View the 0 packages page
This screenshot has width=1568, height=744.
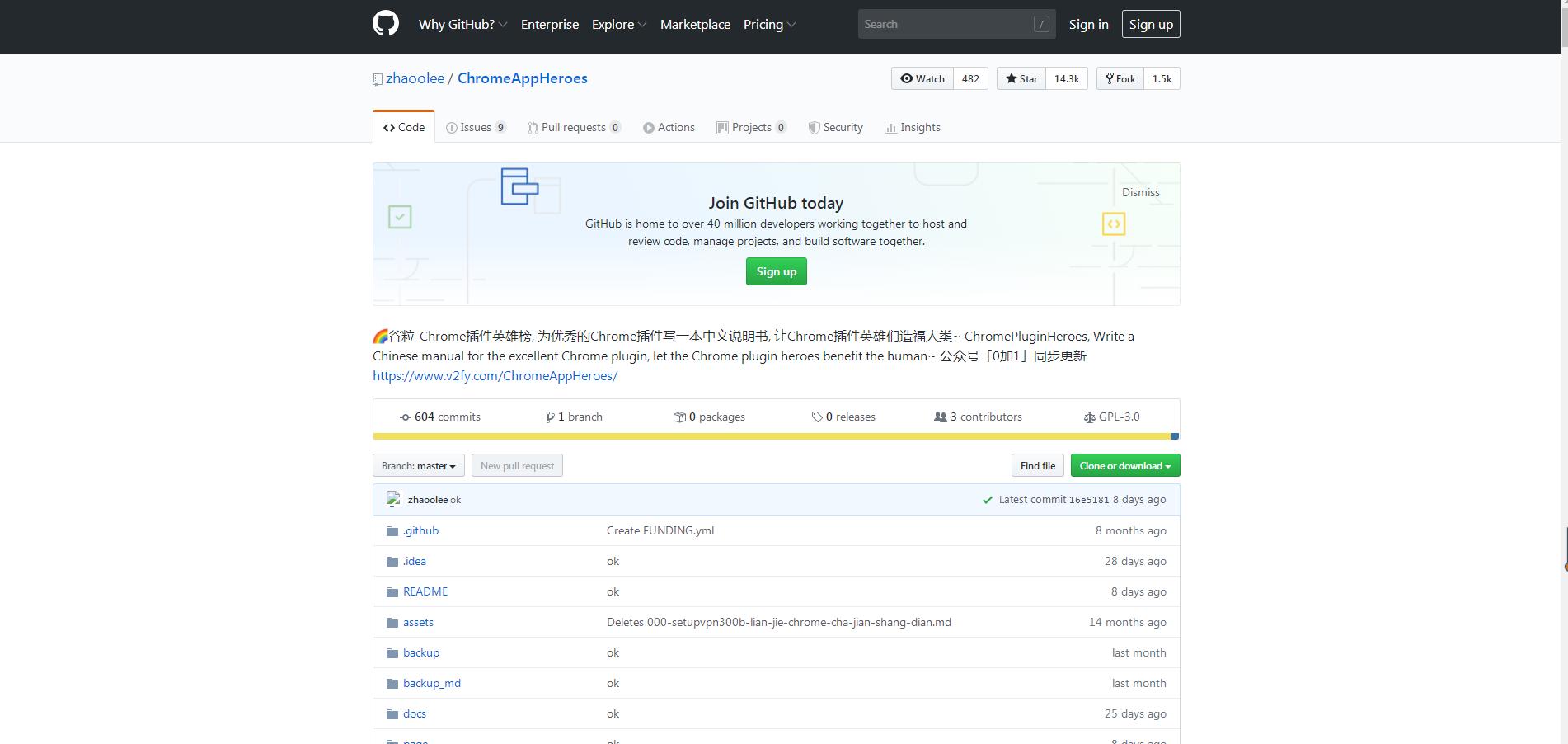coord(709,417)
